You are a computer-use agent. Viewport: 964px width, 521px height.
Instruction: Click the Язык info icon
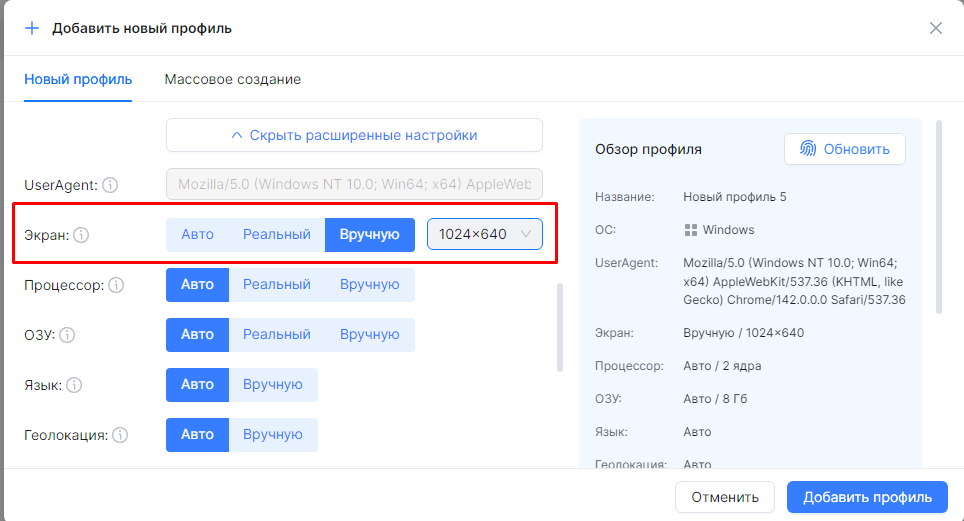tap(74, 385)
